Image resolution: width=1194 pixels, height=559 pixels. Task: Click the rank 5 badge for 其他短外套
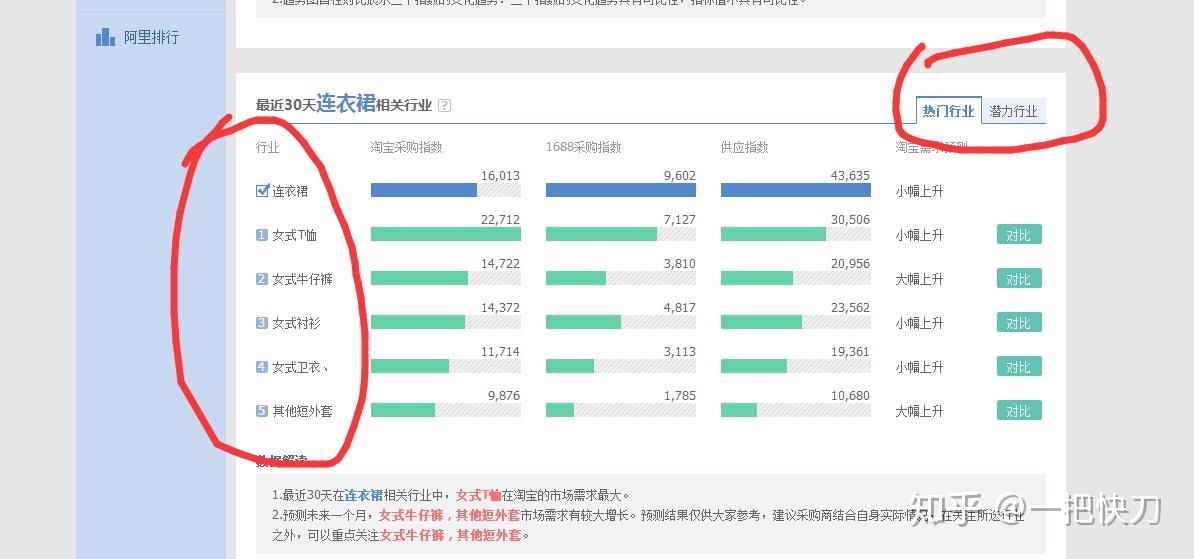(262, 411)
